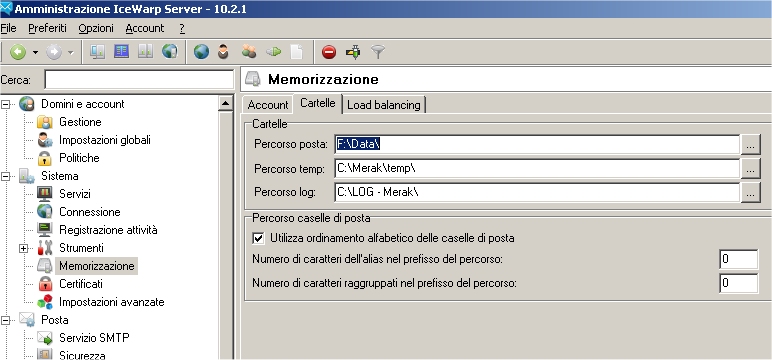Select Gestione in the tree
The height and width of the screenshot is (360, 772).
point(80,122)
